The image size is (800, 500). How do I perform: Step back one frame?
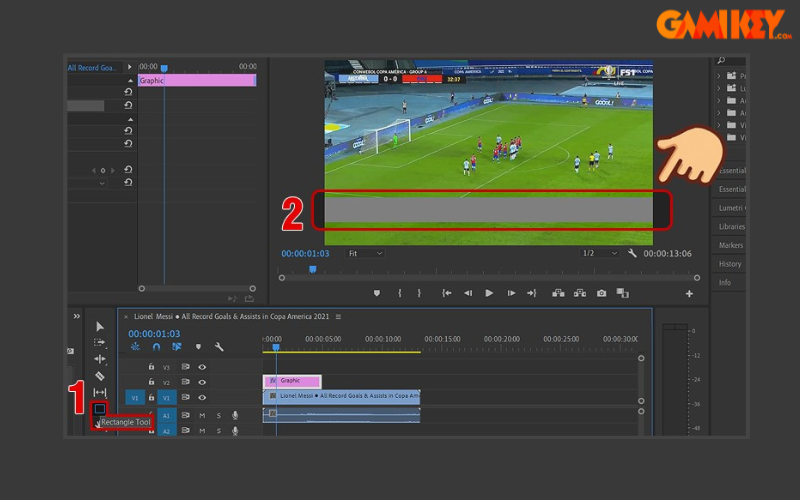[468, 293]
